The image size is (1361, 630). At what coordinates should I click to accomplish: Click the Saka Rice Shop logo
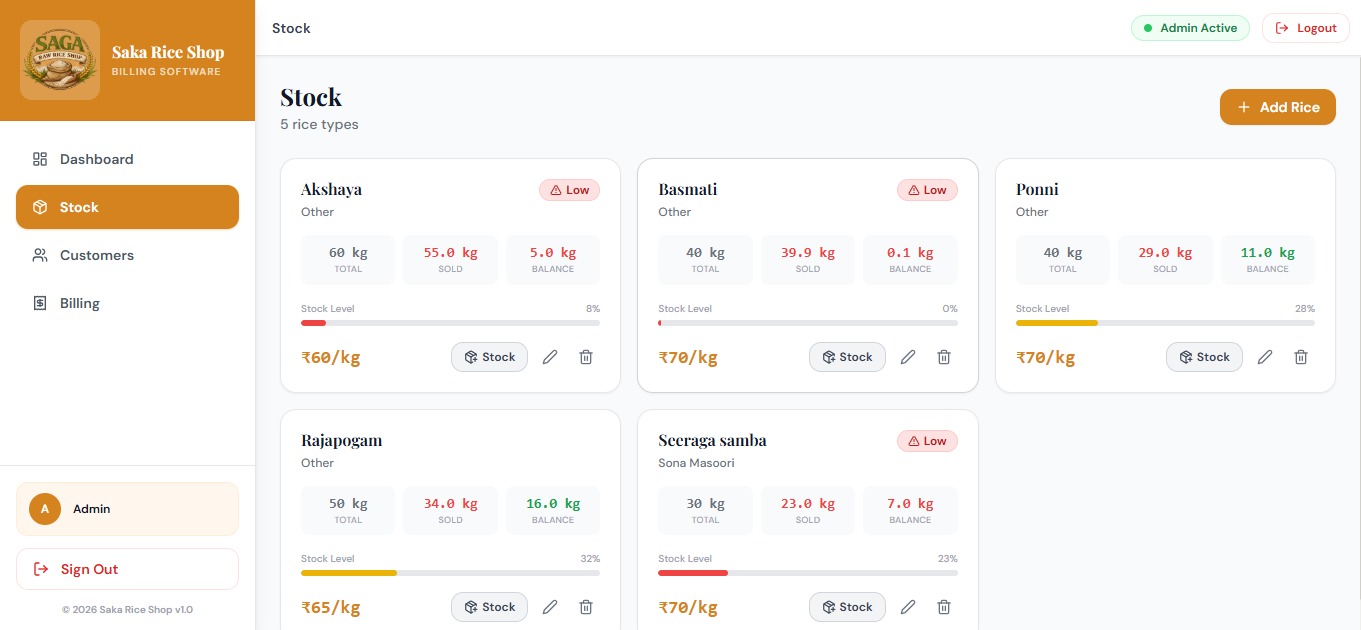pyautogui.click(x=60, y=59)
